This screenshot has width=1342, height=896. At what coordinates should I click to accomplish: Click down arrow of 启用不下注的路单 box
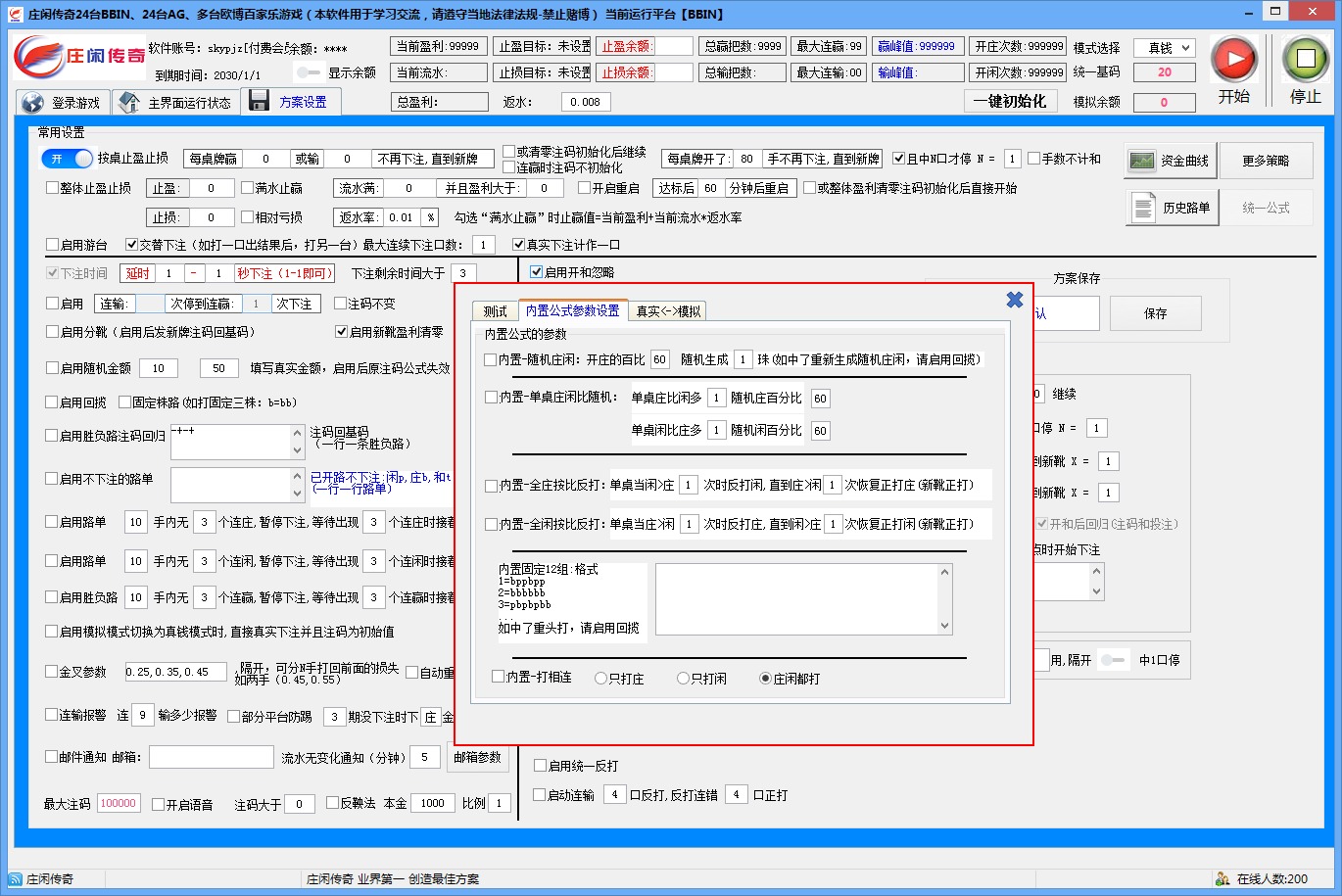298,494
